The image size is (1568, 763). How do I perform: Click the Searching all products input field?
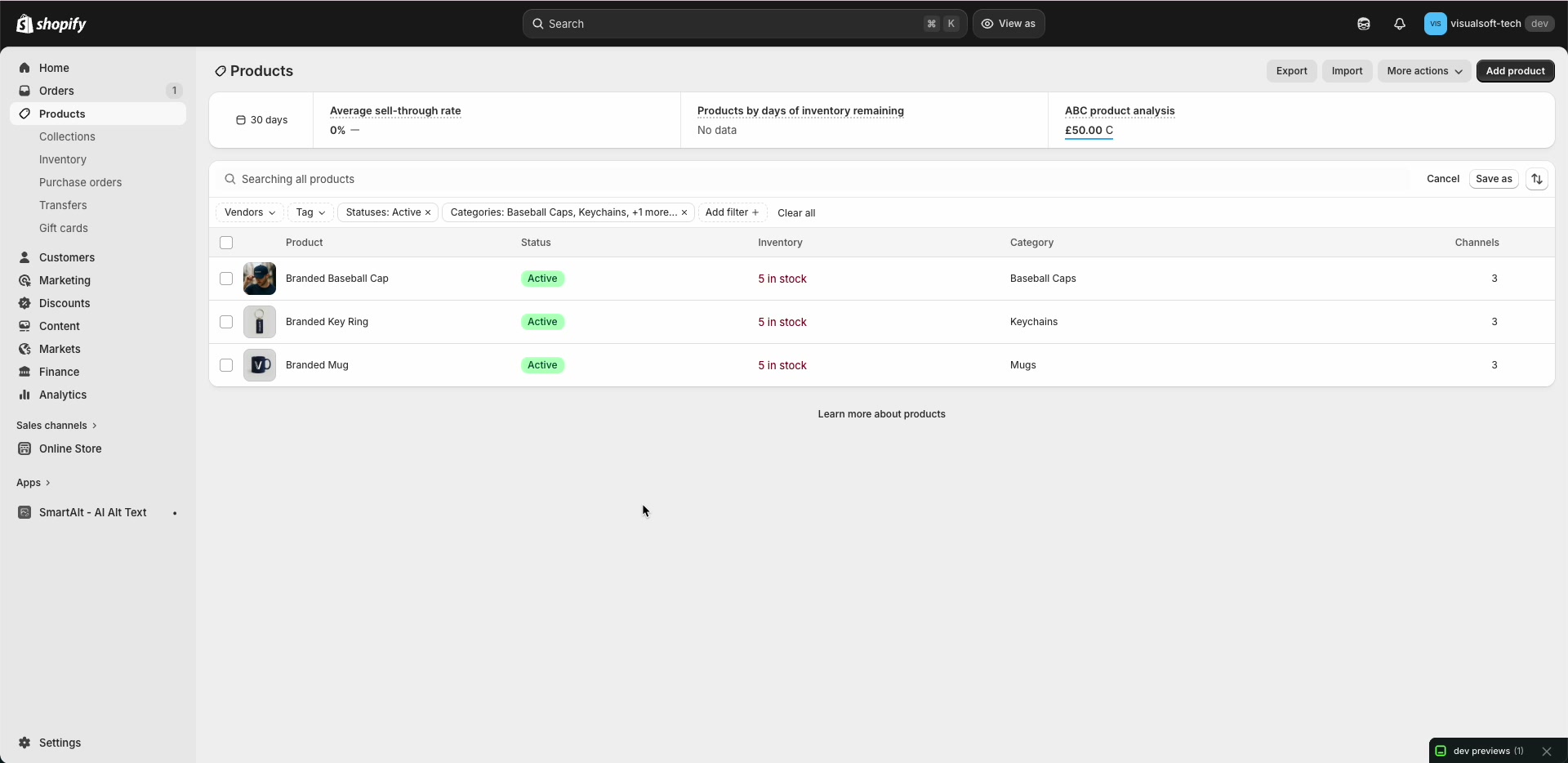coord(490,179)
